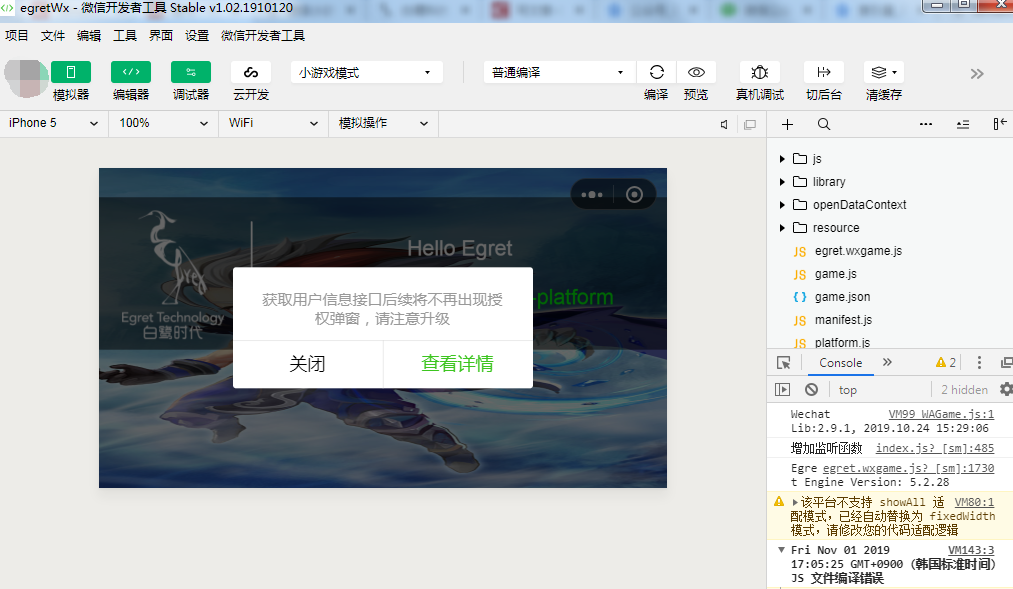Open the 文件 menu

(53, 36)
